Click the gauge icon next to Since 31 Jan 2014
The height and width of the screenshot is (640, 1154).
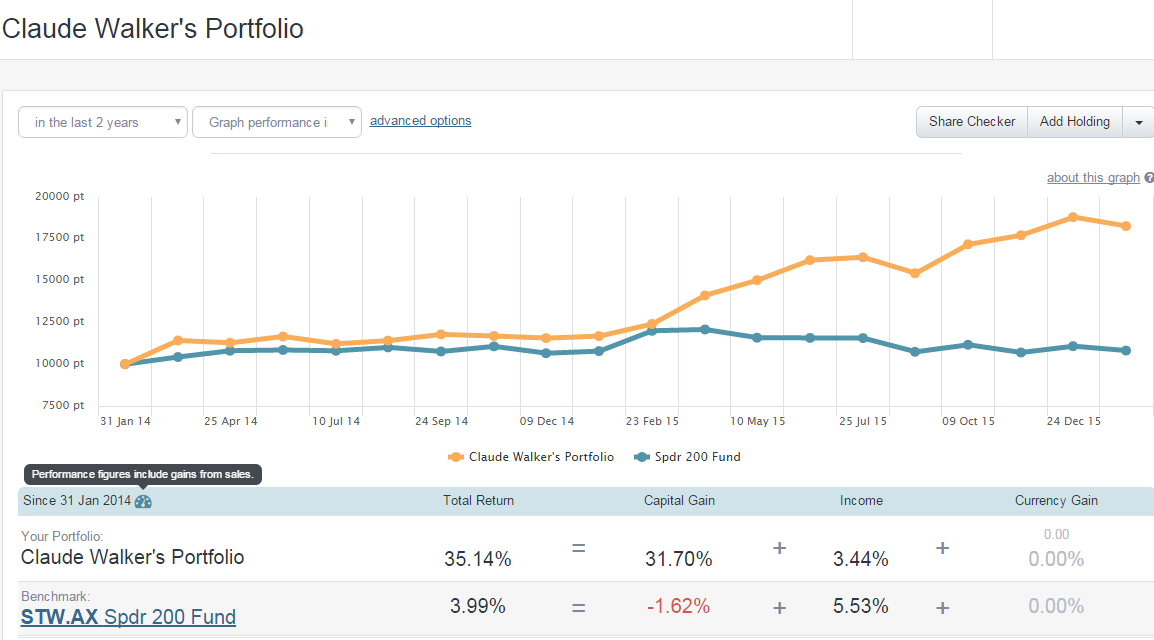point(143,501)
